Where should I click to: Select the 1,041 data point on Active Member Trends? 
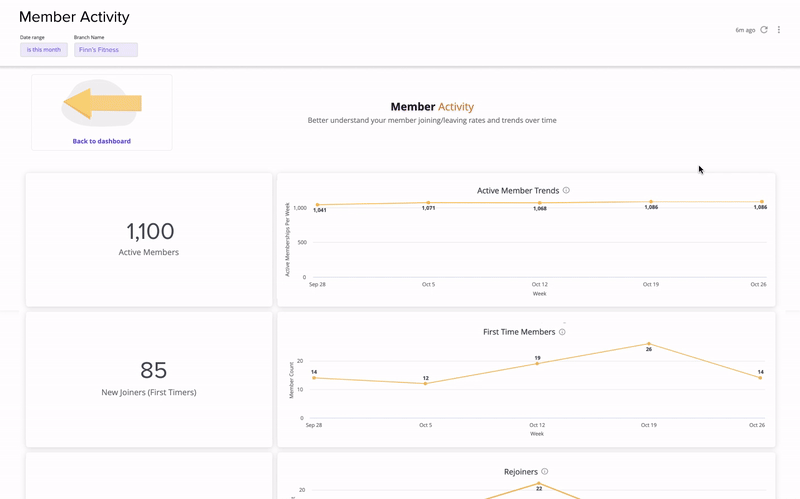(x=317, y=205)
